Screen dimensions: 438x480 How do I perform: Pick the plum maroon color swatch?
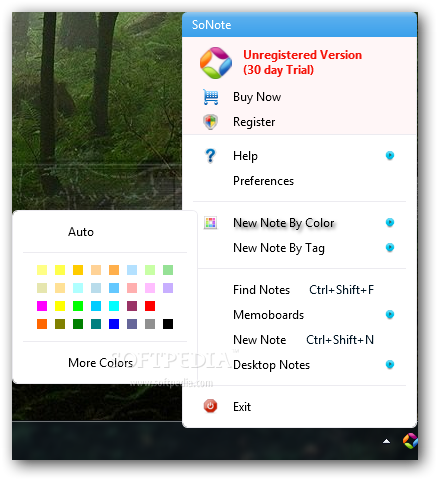point(132,306)
